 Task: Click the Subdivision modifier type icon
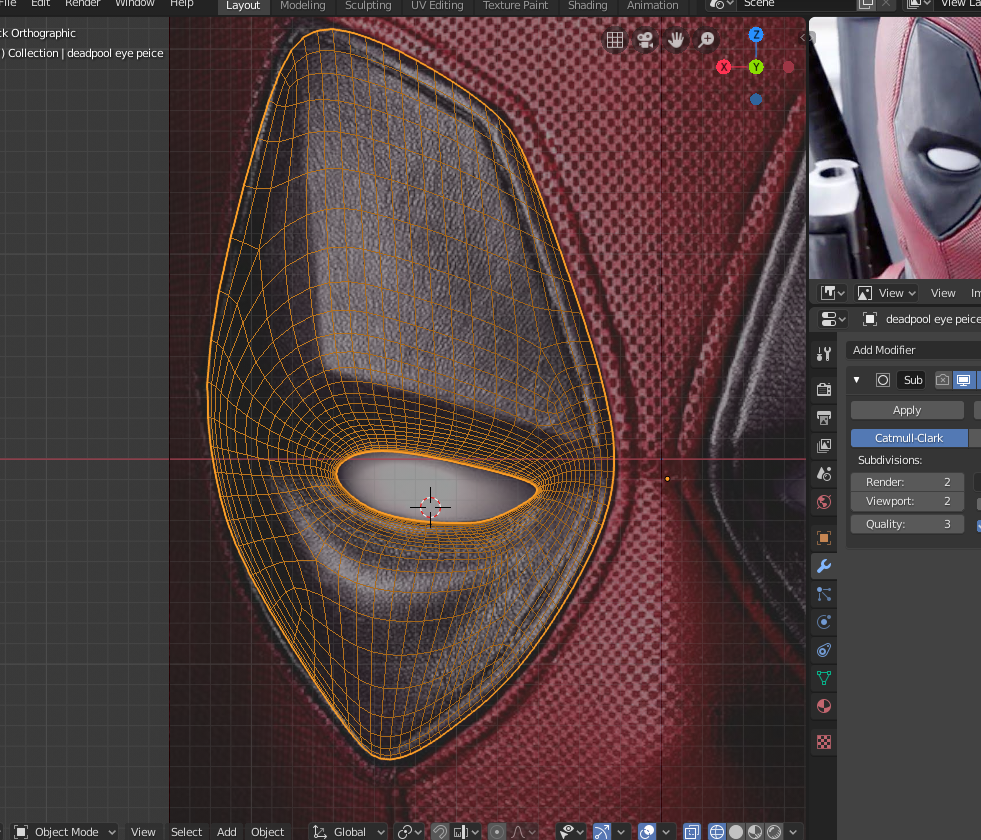(x=883, y=380)
